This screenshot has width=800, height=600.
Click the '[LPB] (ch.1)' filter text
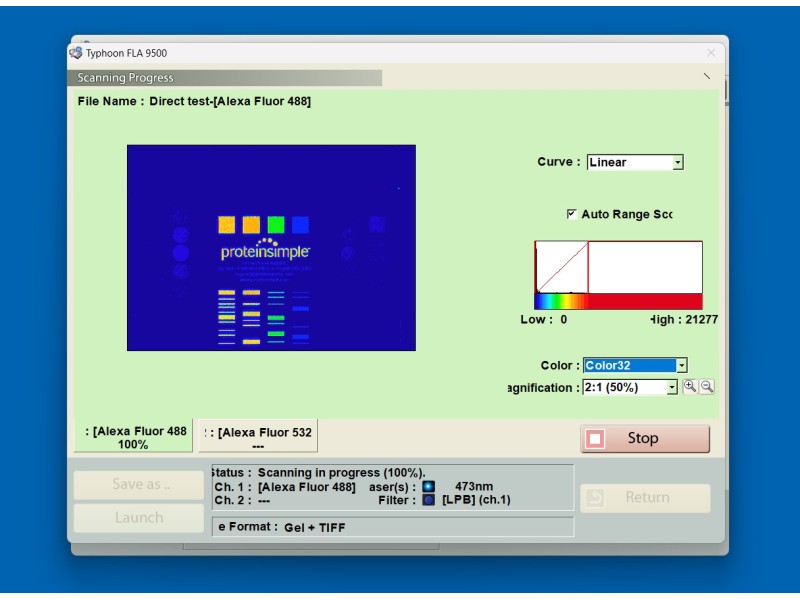[476, 500]
